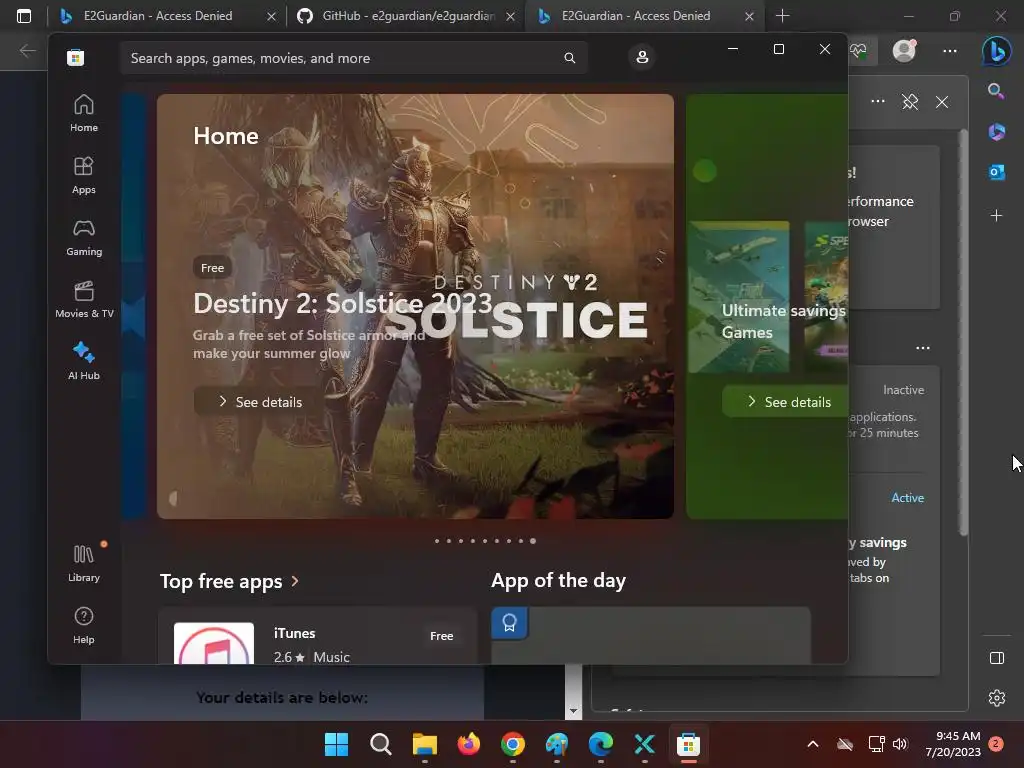Open the ellipsis above the Inactive card
The image size is (1024, 768).
point(923,347)
